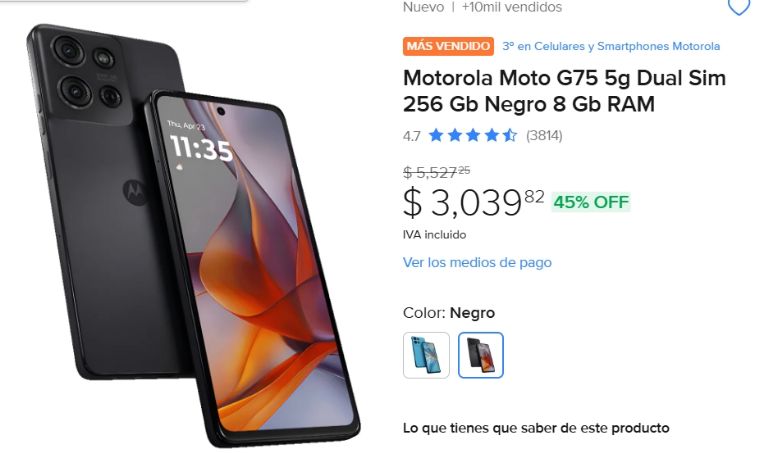
Task: Click Lo que tienes que saber heading
Action: tap(536, 428)
